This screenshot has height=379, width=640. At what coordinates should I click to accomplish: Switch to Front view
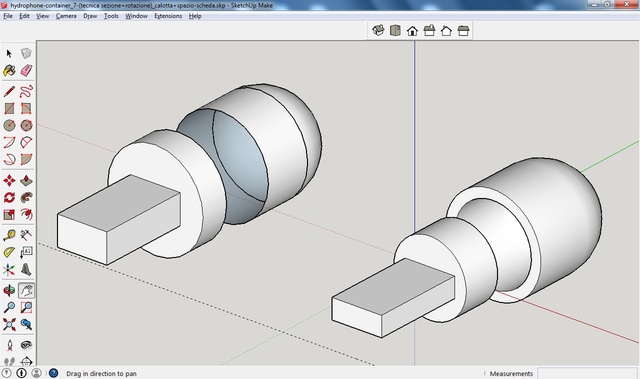(412, 31)
